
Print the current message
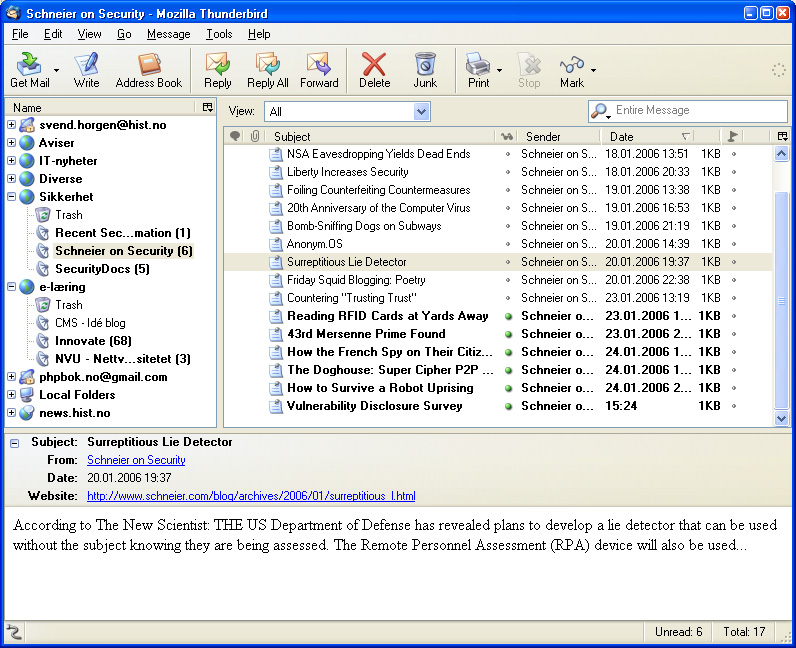tap(478, 70)
